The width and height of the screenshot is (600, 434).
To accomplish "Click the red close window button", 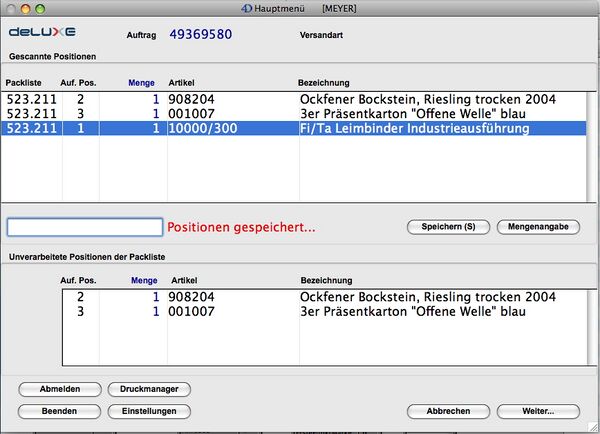I will [11, 7].
